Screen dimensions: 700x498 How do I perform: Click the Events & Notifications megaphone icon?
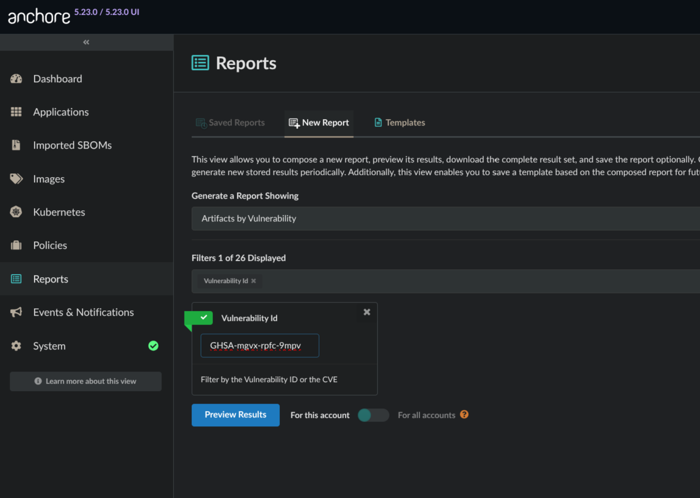[x=16, y=312]
